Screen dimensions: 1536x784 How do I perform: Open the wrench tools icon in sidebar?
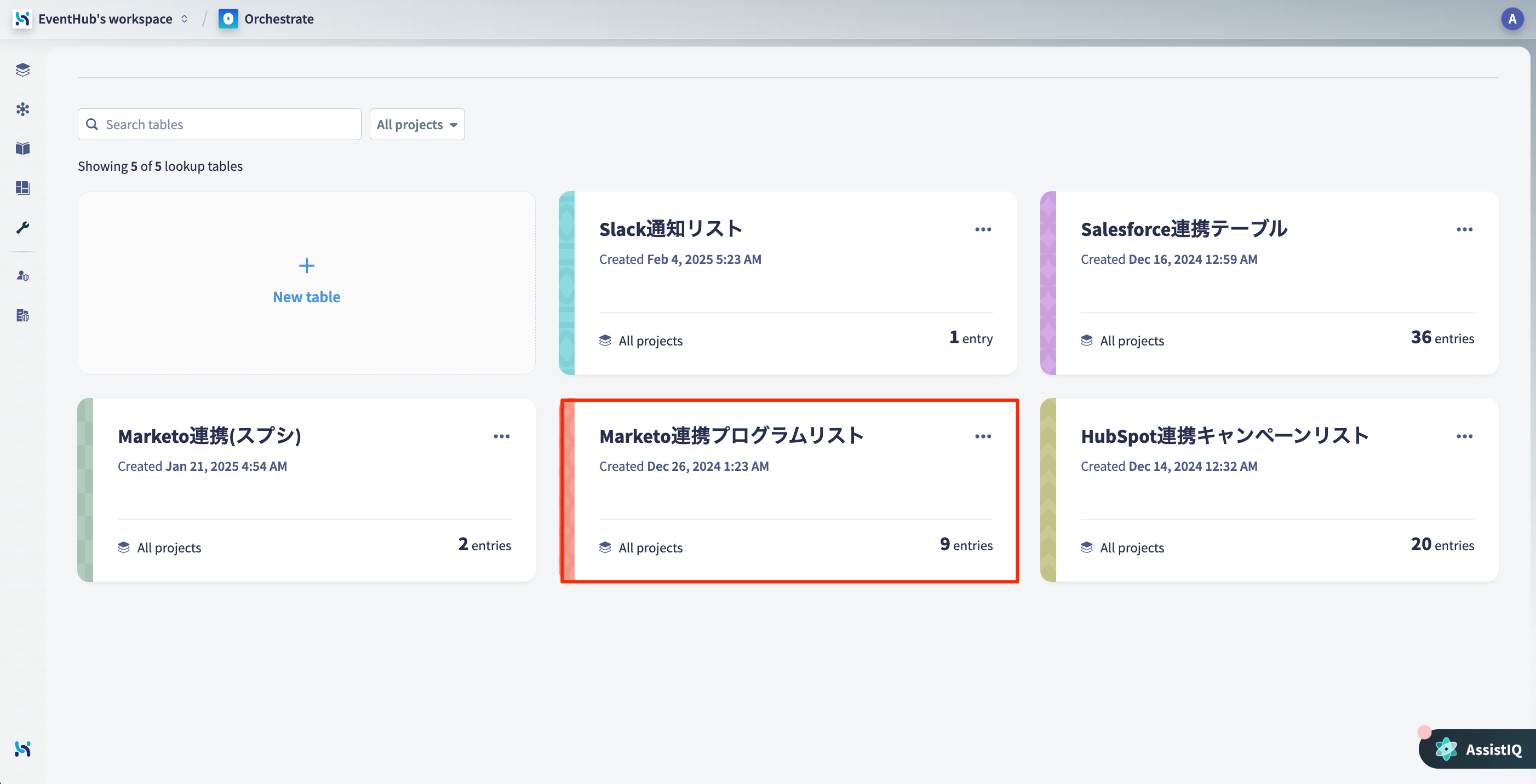point(22,227)
